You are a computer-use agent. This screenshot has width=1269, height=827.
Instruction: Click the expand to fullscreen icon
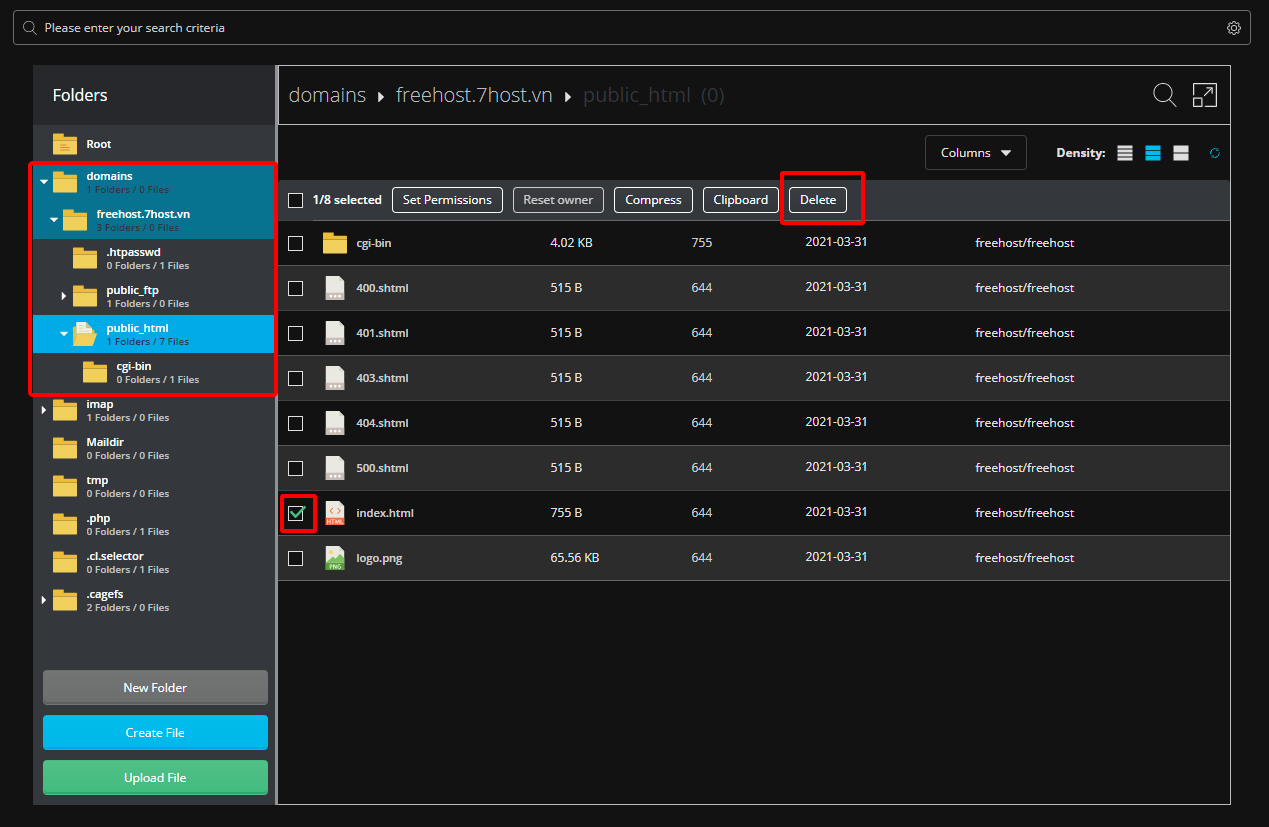click(x=1204, y=95)
